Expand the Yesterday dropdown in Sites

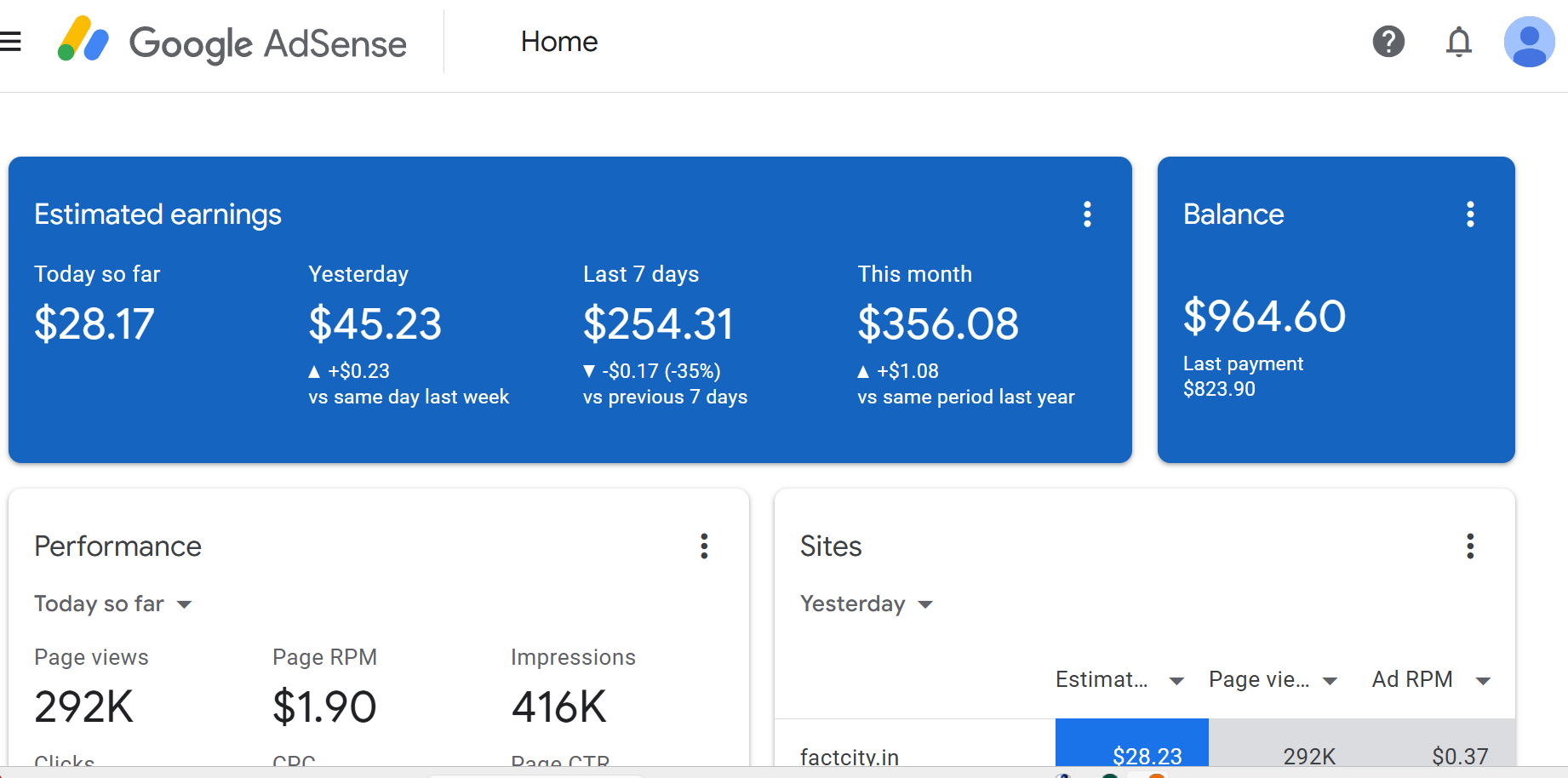[867, 604]
